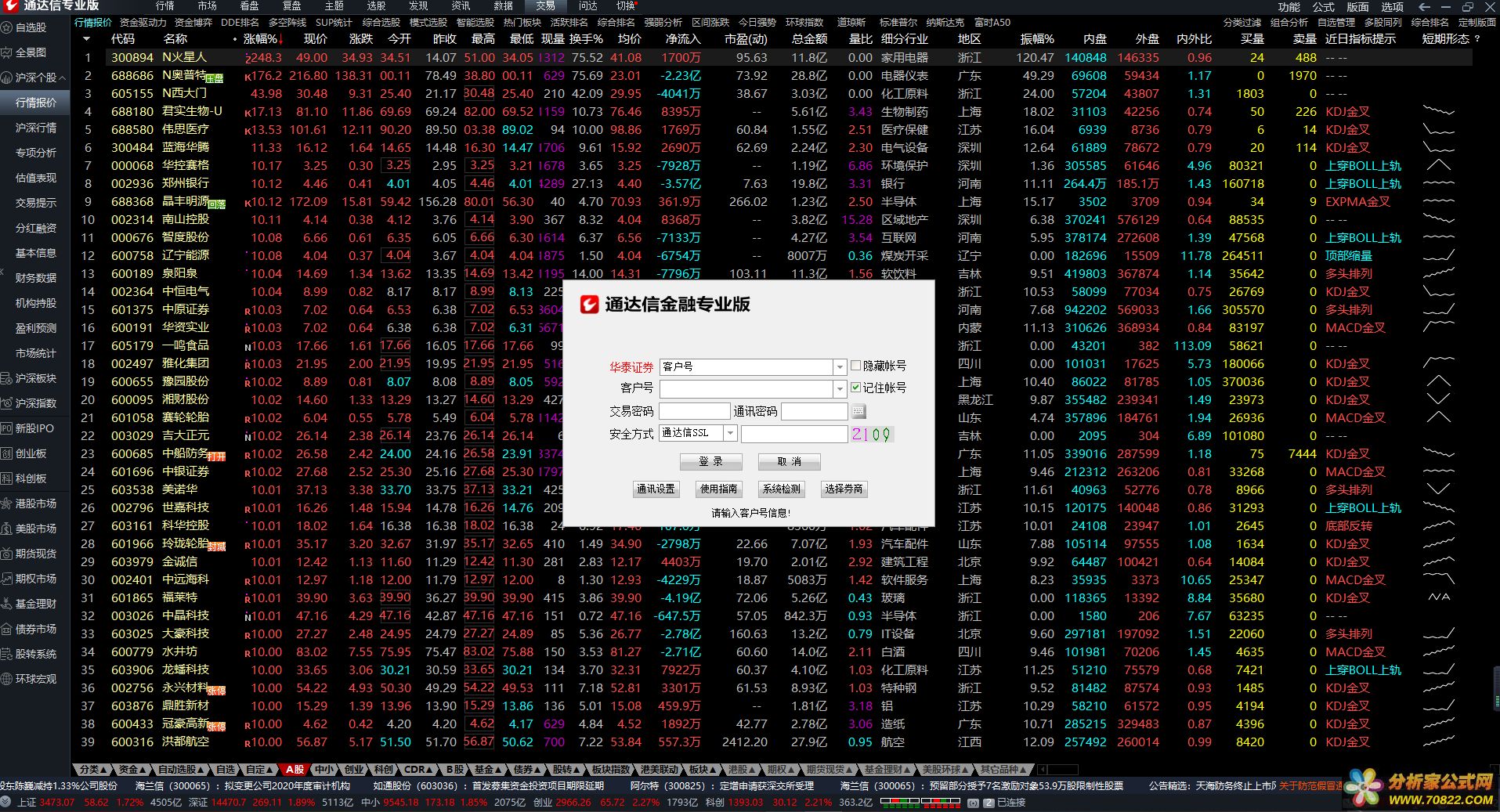Screen dimensions: 1500x812
Task: Click the 已连接 connection status icon
Action: 989,803
